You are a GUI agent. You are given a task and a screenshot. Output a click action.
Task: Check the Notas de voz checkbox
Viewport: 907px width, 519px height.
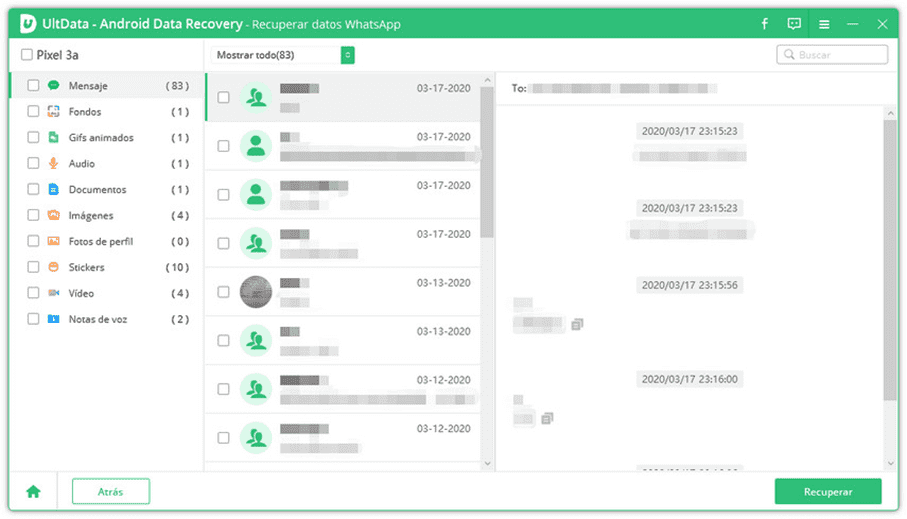click(x=34, y=319)
